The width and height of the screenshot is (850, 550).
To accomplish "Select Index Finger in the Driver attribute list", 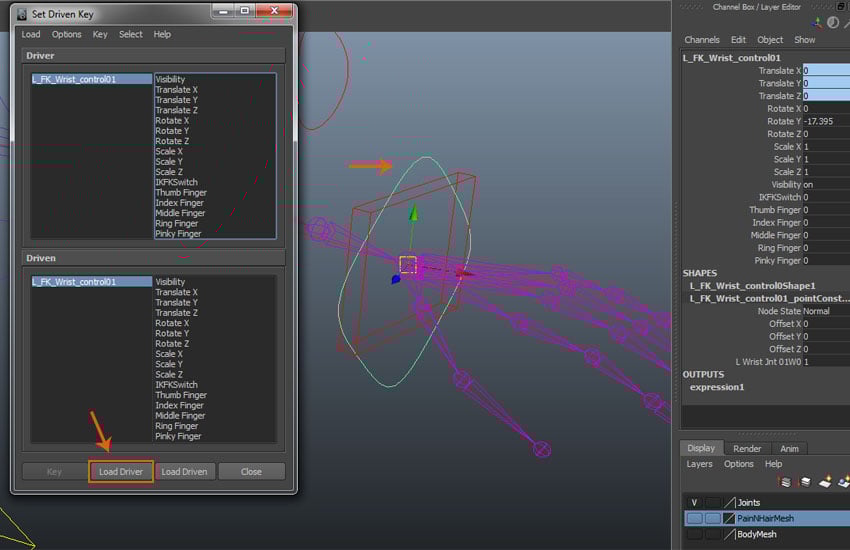I will pyautogui.click(x=180, y=203).
